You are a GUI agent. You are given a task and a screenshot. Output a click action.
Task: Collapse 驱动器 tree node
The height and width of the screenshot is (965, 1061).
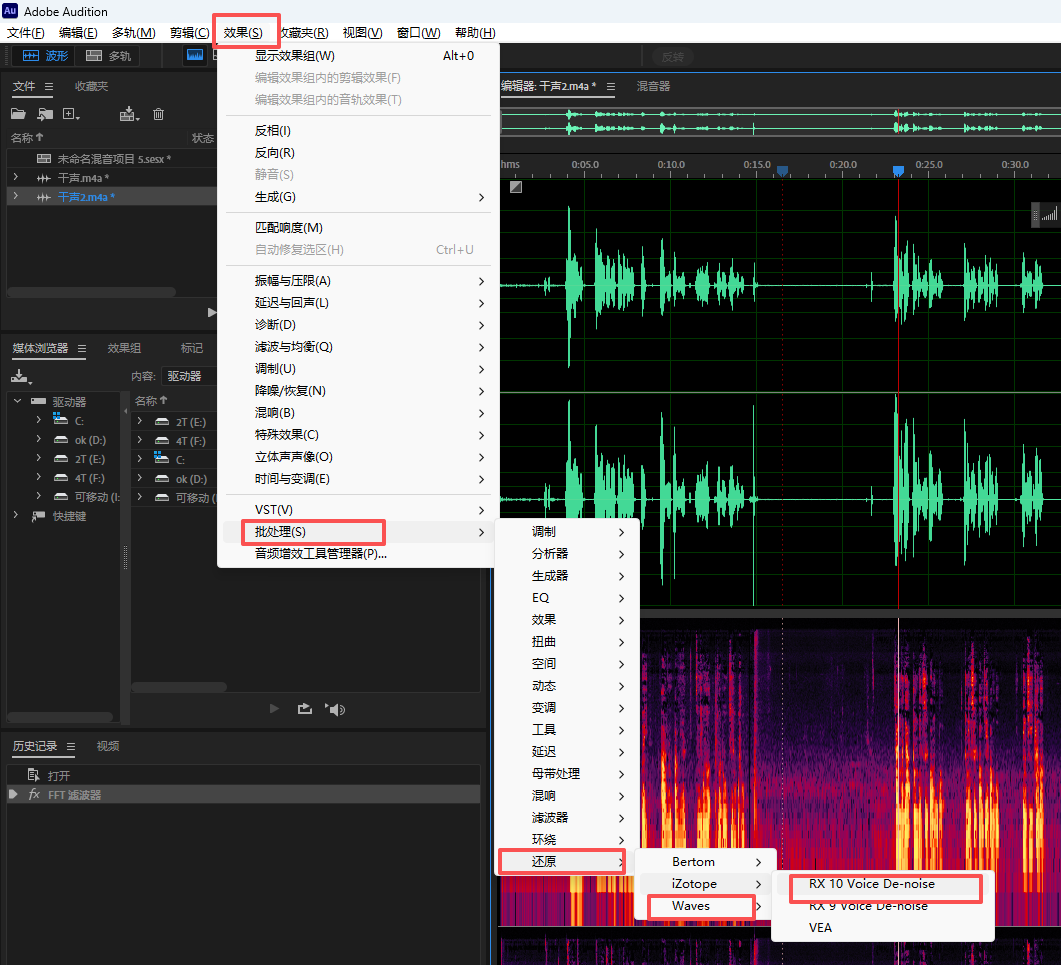[18, 401]
